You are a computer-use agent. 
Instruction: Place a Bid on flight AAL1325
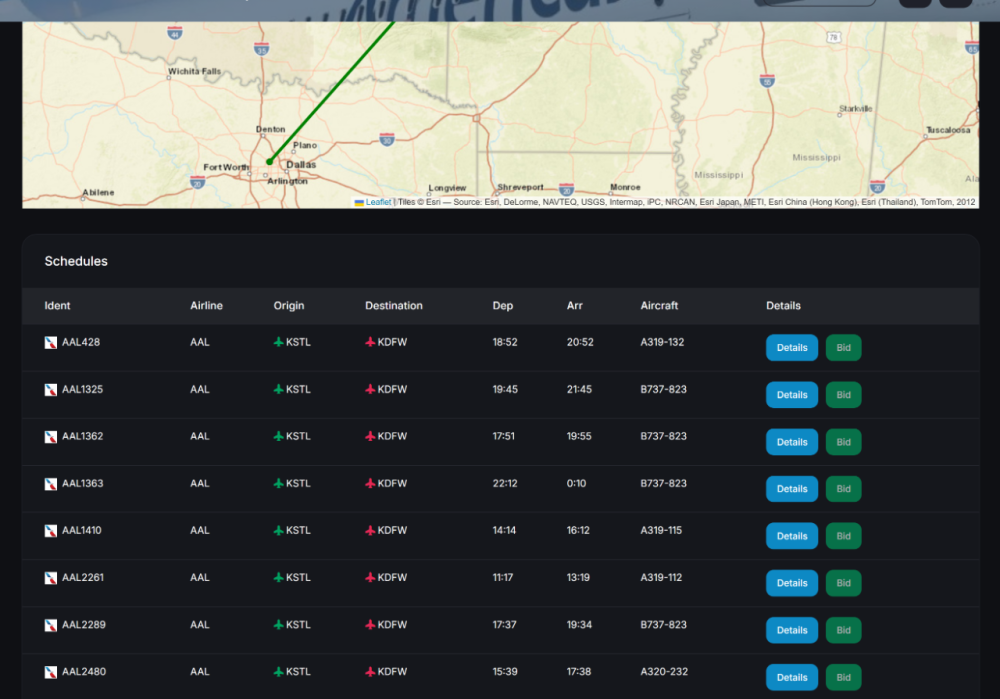[843, 395]
